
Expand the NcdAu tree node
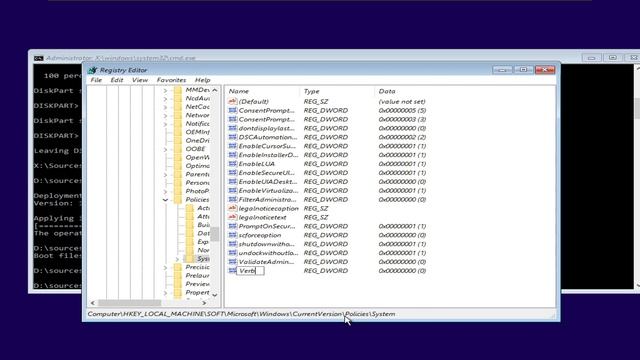click(165, 99)
